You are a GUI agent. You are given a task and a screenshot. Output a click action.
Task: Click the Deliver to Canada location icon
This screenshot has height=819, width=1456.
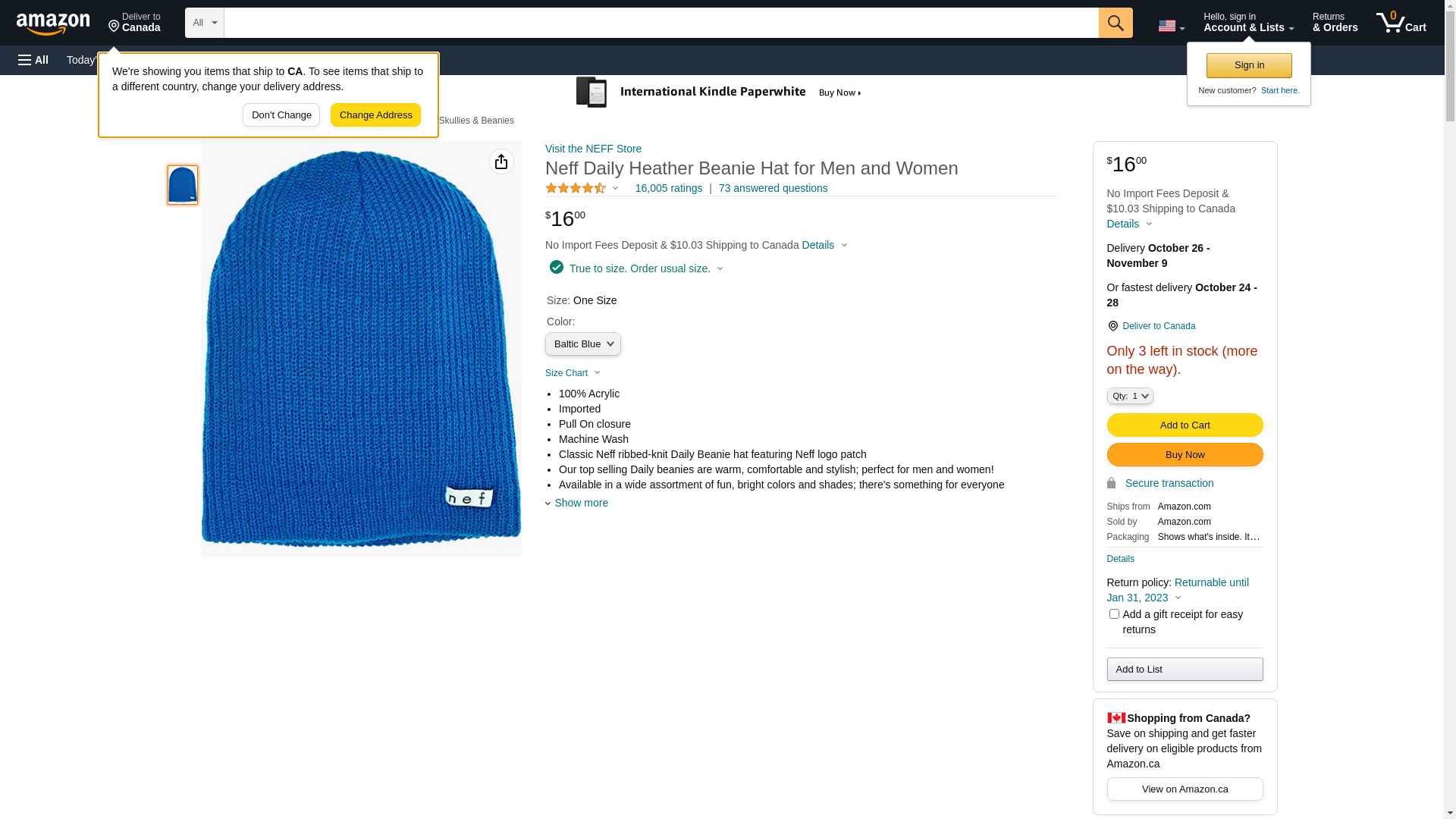pyautogui.click(x=1113, y=326)
